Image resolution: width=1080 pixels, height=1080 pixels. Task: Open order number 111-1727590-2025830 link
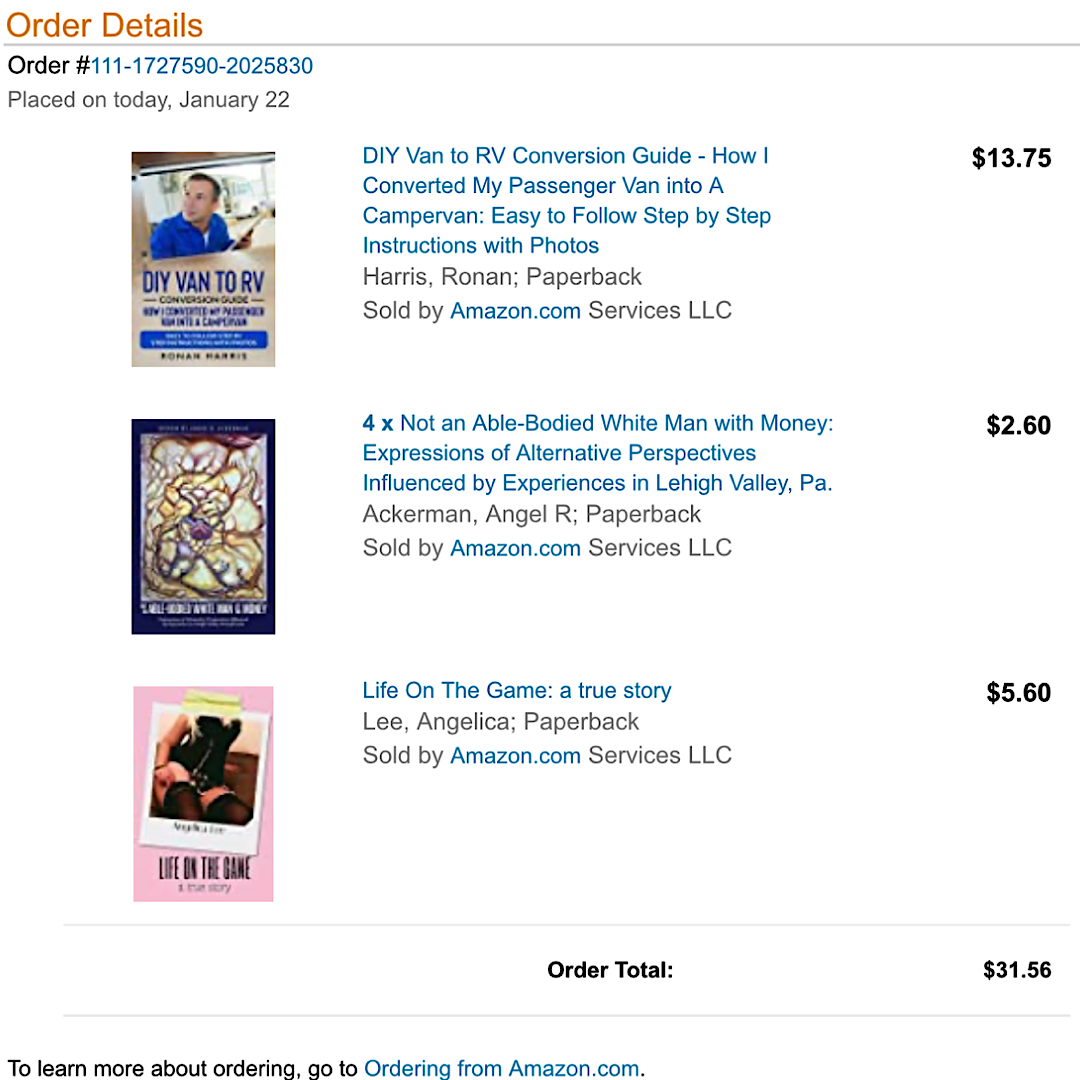[202, 67]
